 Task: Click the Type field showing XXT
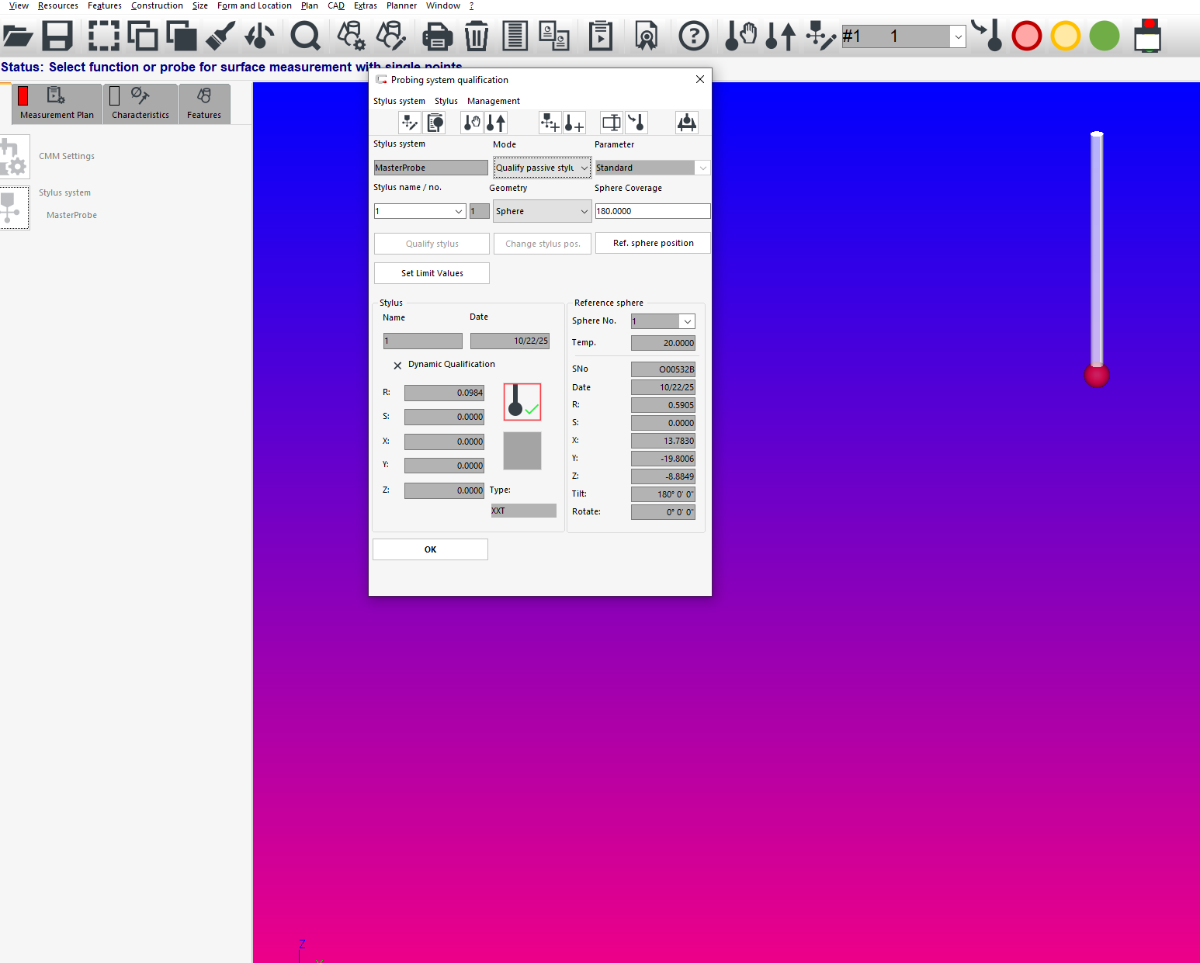pyautogui.click(x=523, y=510)
